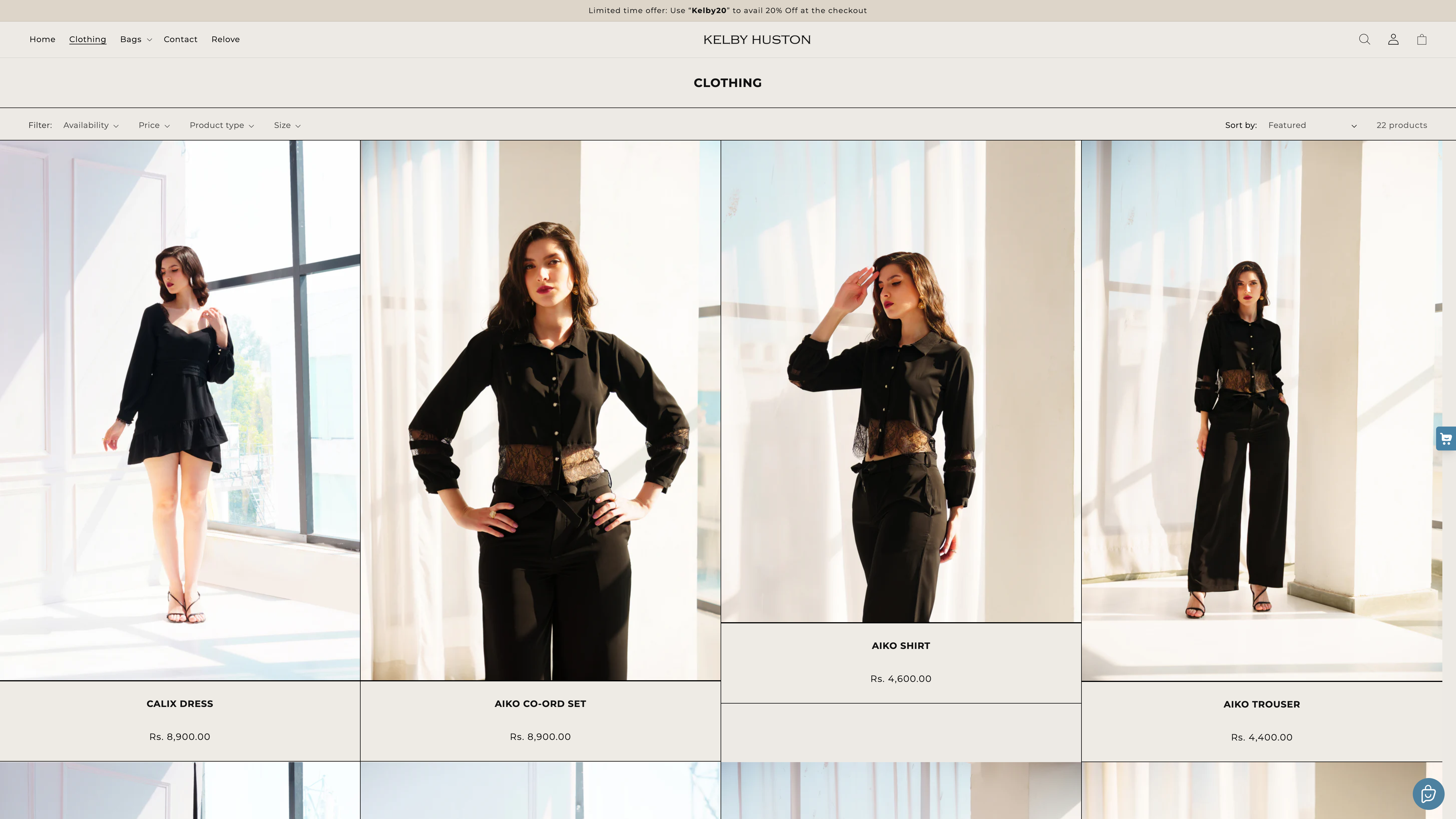The height and width of the screenshot is (819, 1456).
Task: Open the Contact page link
Action: point(180,40)
